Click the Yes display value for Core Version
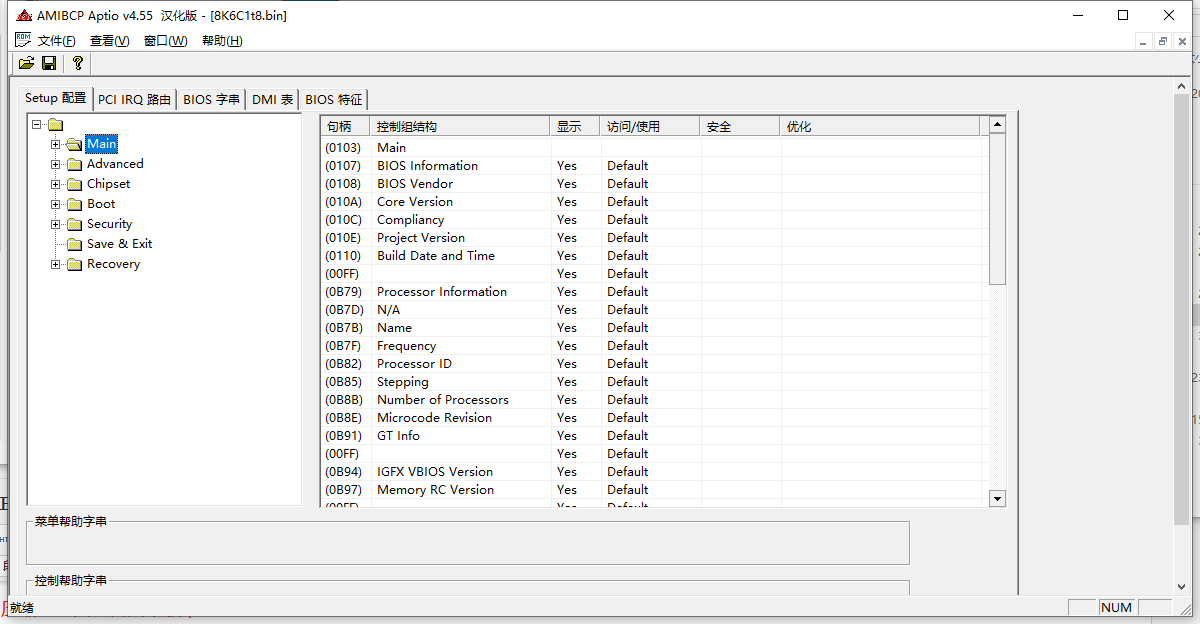 (566, 201)
